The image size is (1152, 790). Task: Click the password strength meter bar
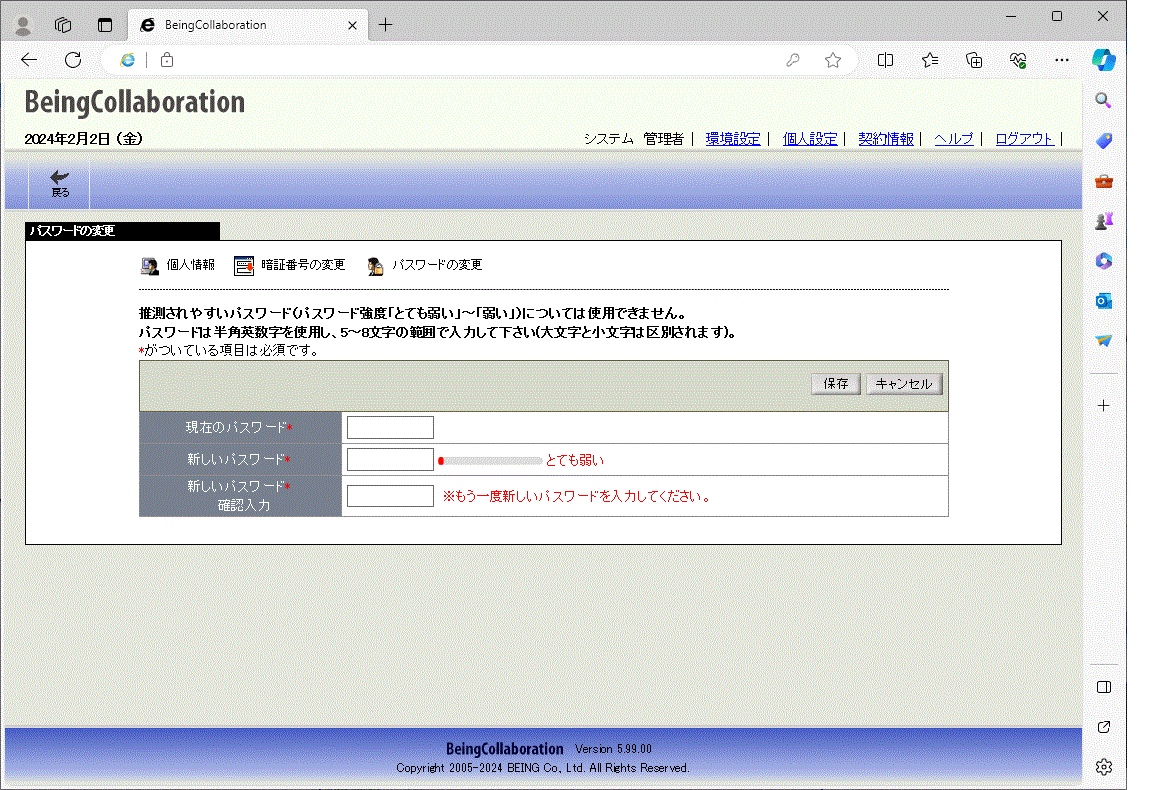[x=490, y=461]
